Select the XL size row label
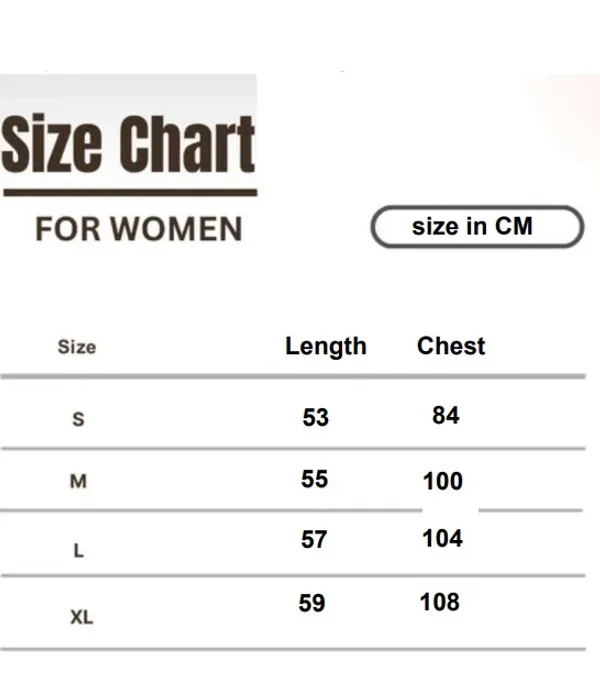The width and height of the screenshot is (600, 688). (x=82, y=618)
